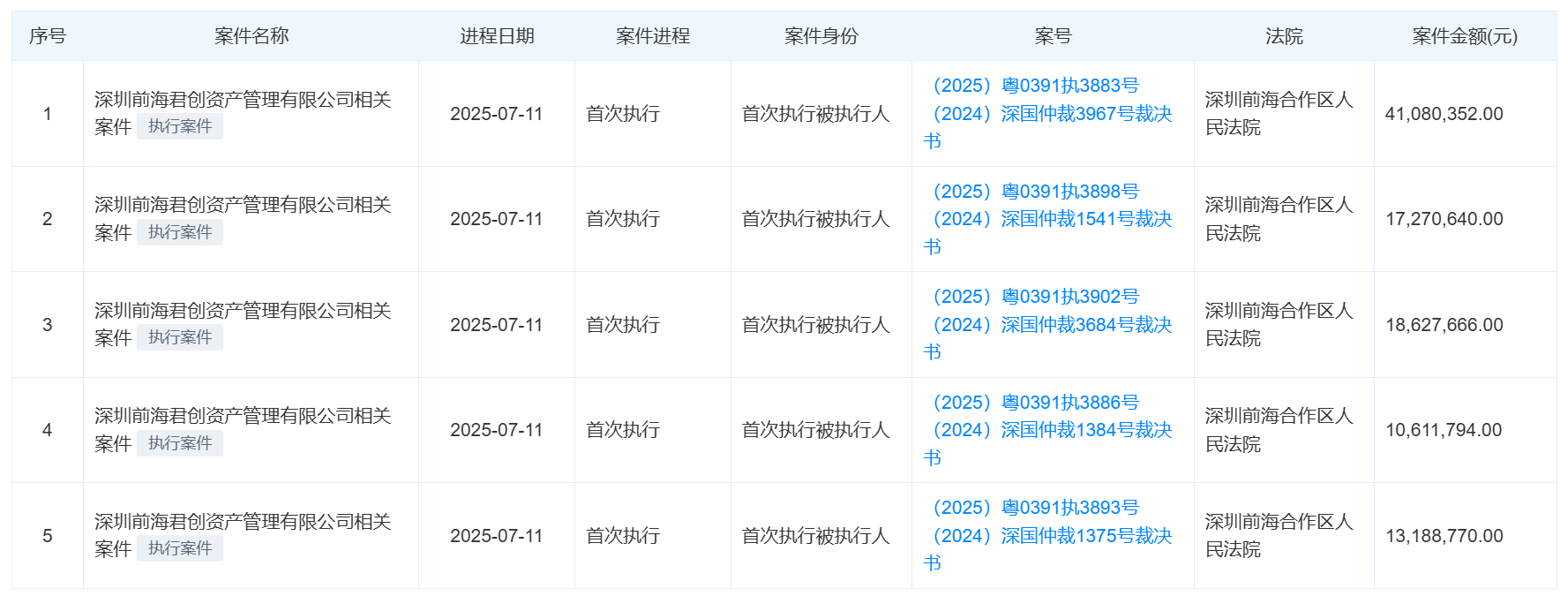Click the 案件金额(元) column header
The height and width of the screenshot is (596, 1568).
pyautogui.click(x=1465, y=36)
